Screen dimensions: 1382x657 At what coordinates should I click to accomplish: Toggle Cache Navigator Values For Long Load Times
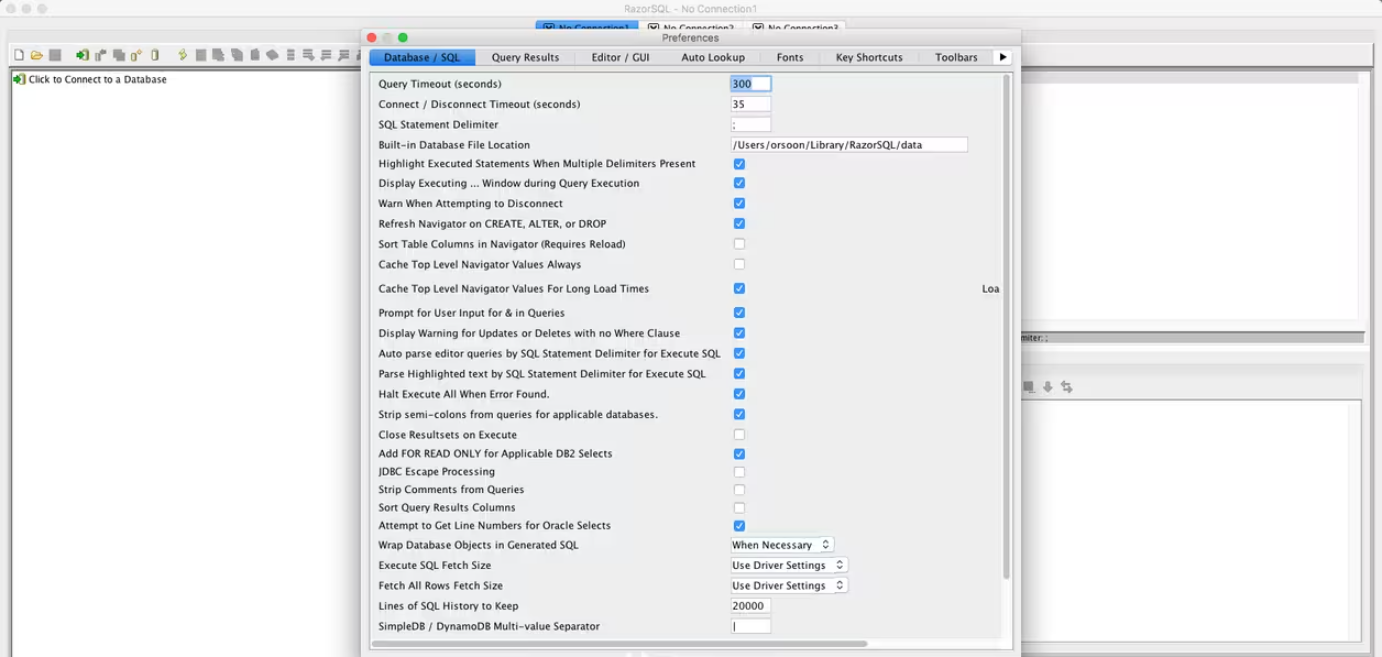[739, 289]
